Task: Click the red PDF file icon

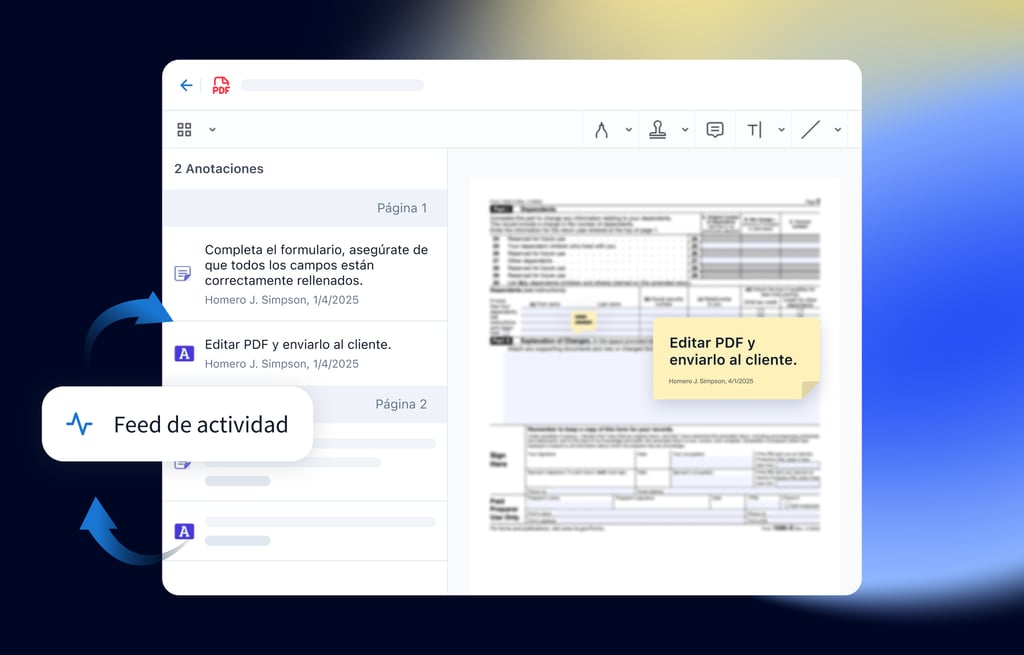Action: pyautogui.click(x=221, y=86)
